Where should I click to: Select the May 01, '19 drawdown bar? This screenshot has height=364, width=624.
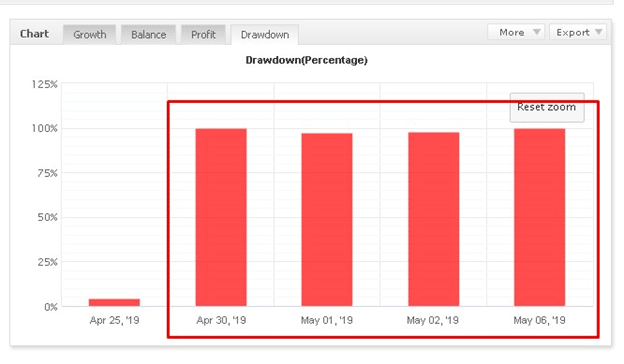tap(327, 220)
